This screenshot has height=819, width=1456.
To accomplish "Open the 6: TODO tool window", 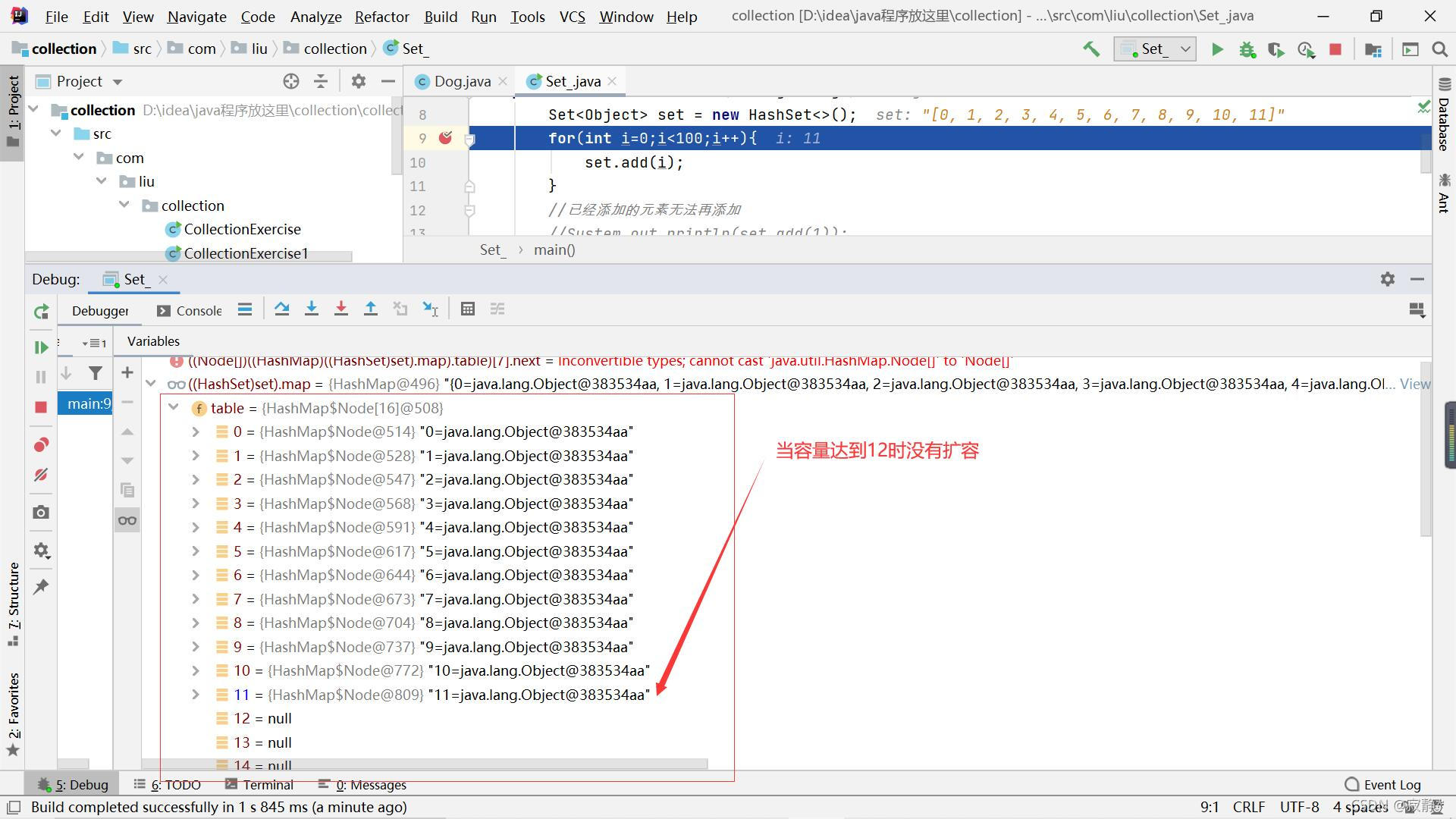I will pos(167,785).
